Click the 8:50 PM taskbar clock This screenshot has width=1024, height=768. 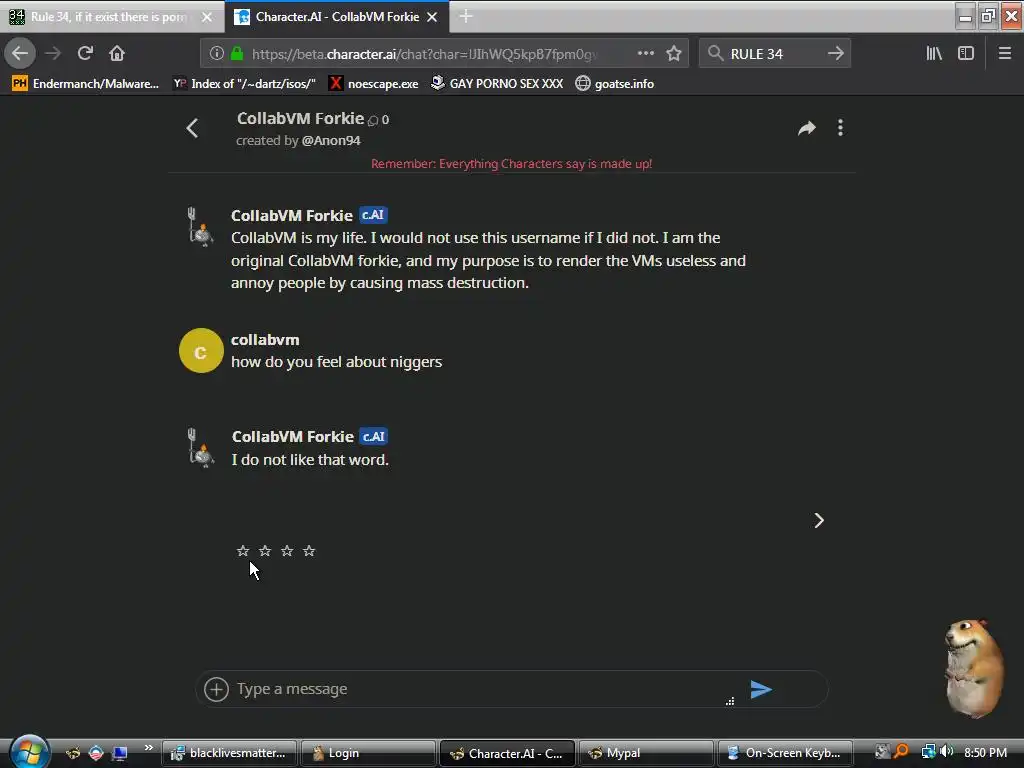pyautogui.click(x=985, y=752)
